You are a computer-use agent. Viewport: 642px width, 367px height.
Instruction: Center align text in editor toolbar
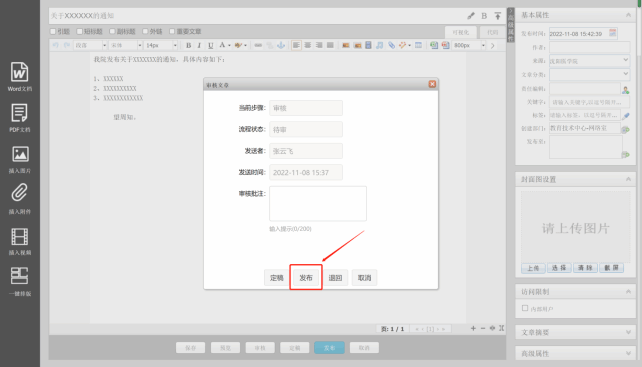[307, 45]
